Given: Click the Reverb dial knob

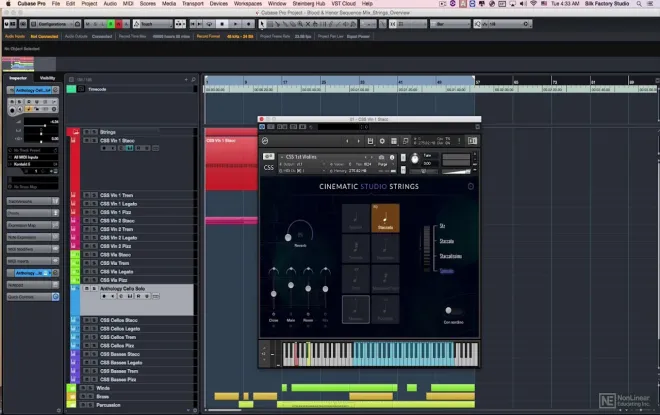Looking at the screenshot, I should pyautogui.click(x=288, y=237).
